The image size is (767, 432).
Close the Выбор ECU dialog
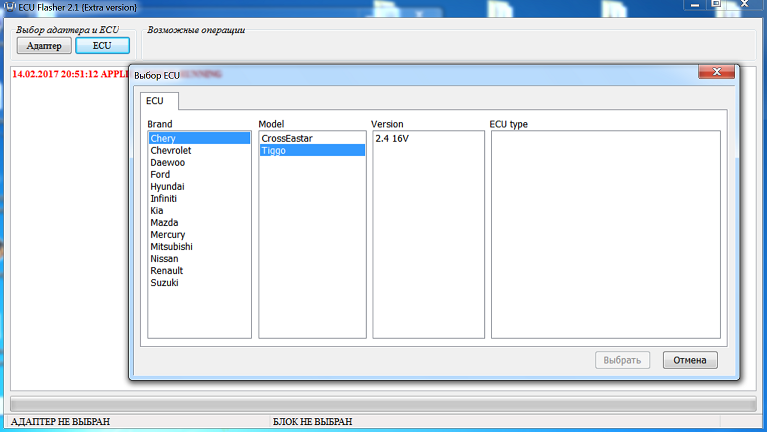point(717,72)
